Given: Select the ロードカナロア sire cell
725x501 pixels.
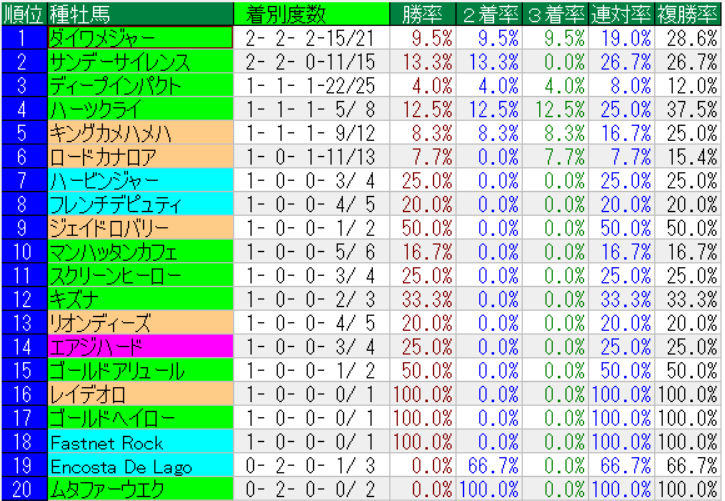Looking at the screenshot, I should [x=140, y=156].
